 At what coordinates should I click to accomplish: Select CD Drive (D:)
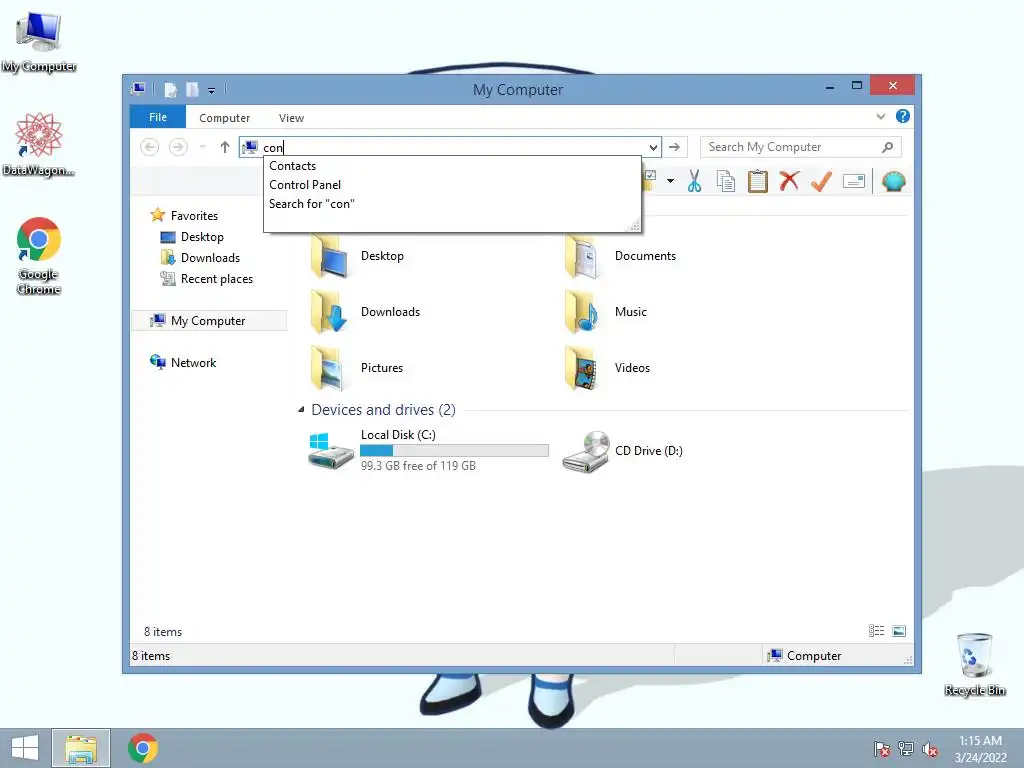click(x=623, y=451)
